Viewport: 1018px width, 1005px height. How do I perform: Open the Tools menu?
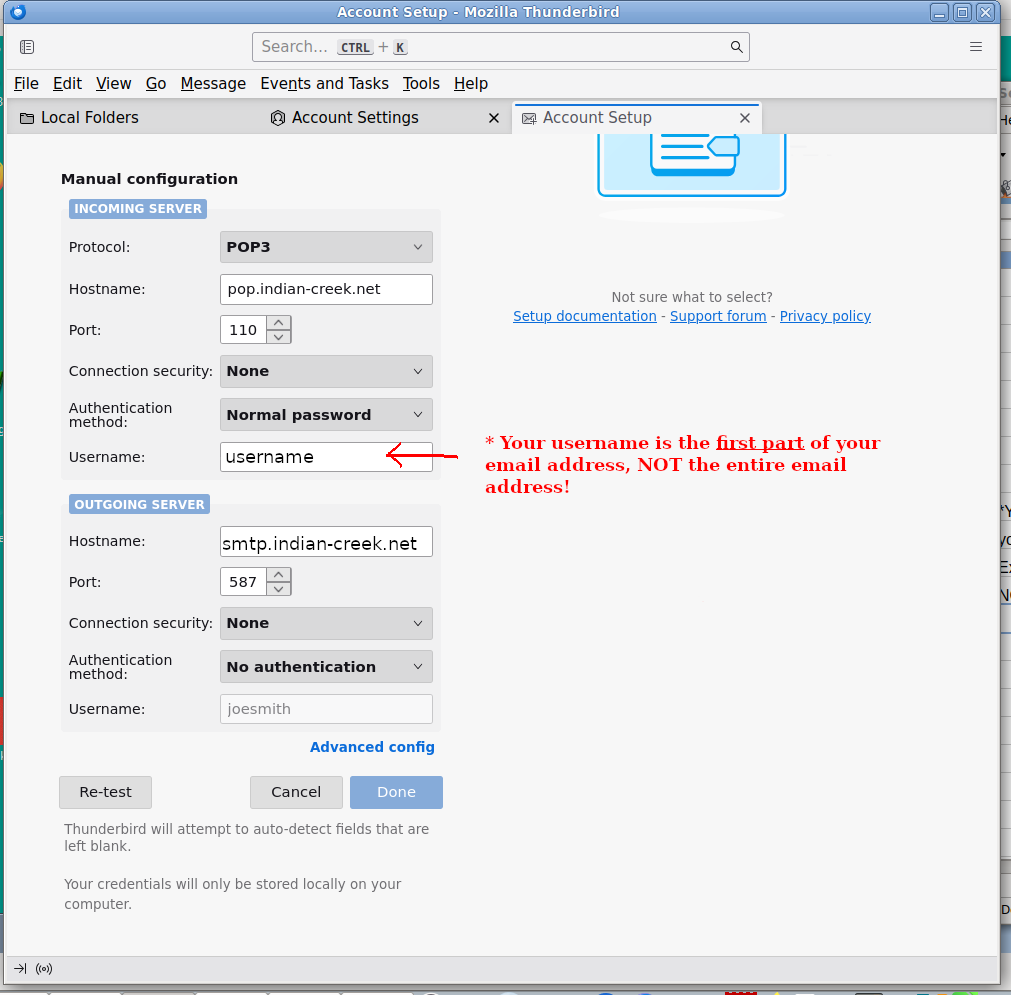(421, 84)
